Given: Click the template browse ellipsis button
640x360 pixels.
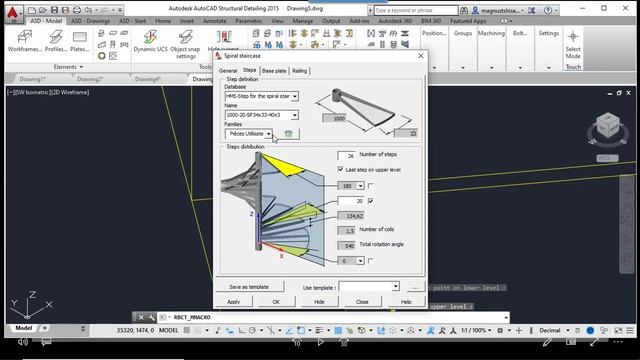Looking at the screenshot, I should point(415,287).
